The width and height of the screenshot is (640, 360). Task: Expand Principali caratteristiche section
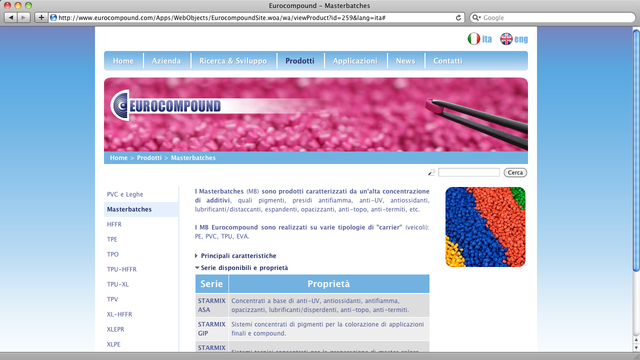coord(236,256)
